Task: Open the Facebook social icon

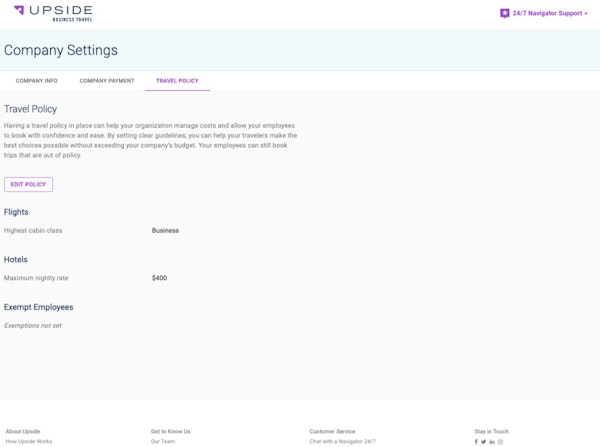Action: click(x=476, y=441)
